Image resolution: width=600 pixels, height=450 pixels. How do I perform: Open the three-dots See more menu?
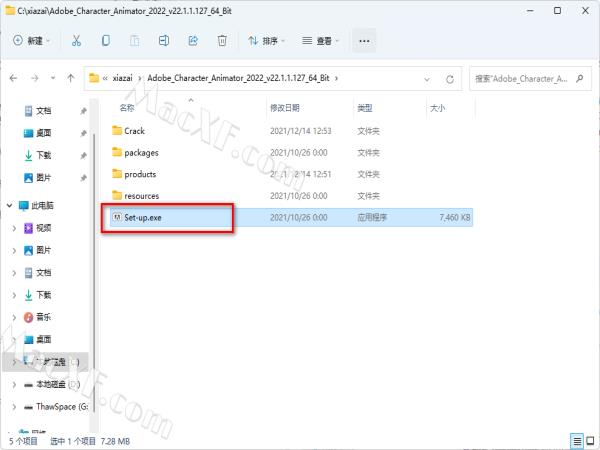(x=364, y=41)
